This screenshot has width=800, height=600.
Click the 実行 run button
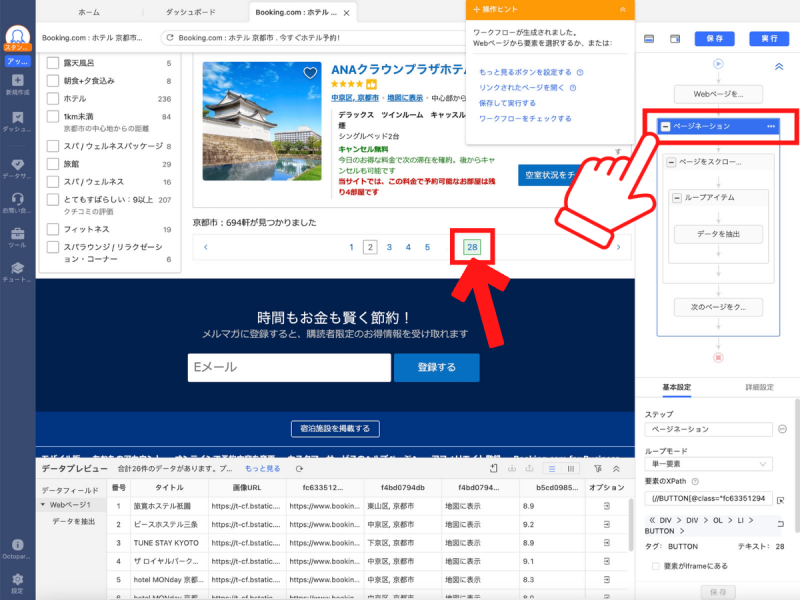tap(769, 39)
